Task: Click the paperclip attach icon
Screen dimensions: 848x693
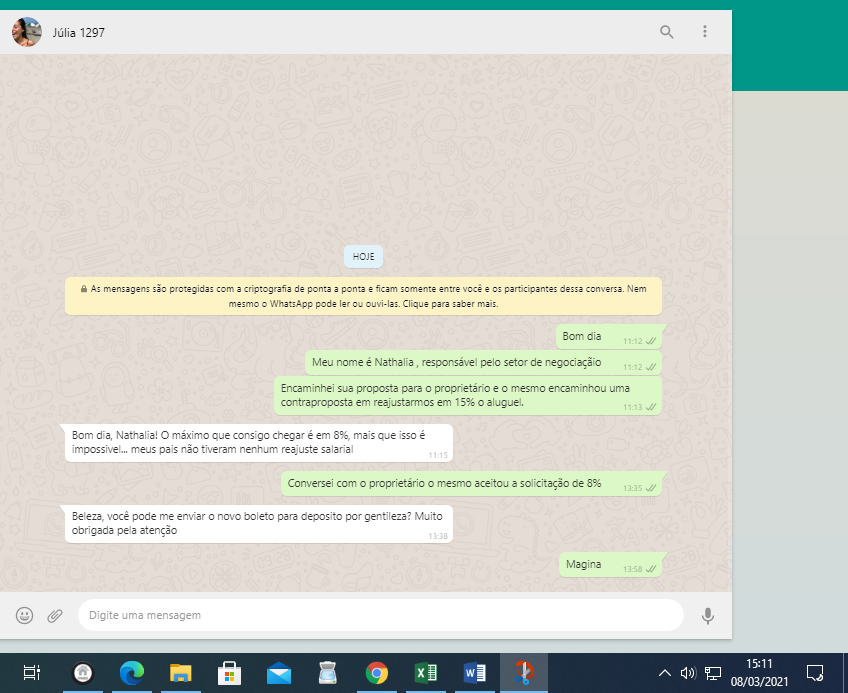Action: pyautogui.click(x=55, y=615)
